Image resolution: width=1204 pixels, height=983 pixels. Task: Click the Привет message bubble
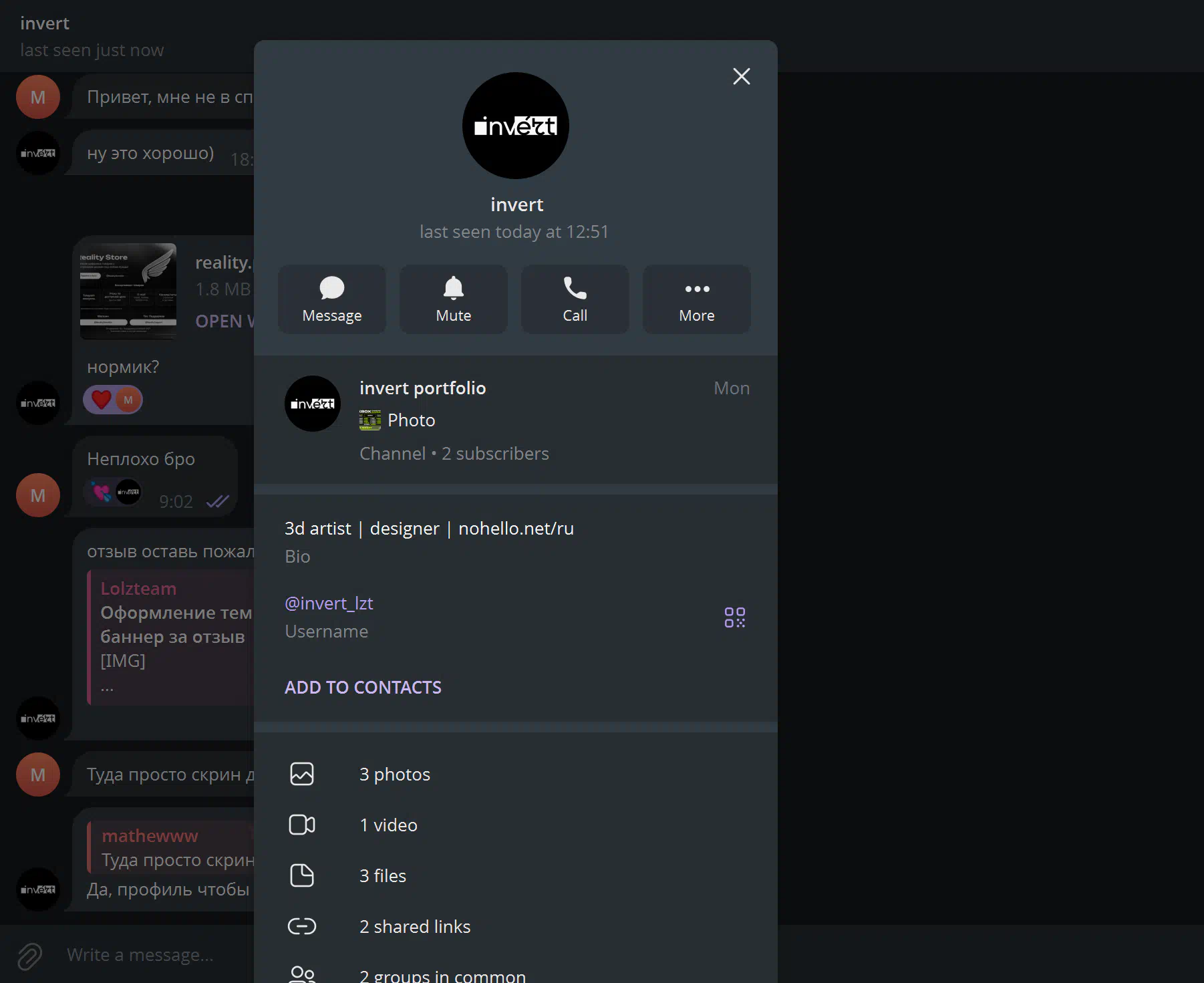(162, 97)
